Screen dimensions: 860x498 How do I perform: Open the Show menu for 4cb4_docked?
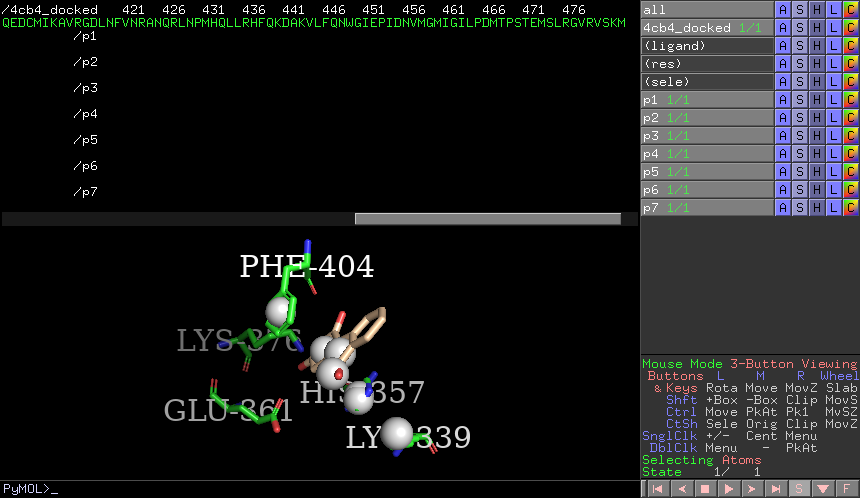[800, 28]
